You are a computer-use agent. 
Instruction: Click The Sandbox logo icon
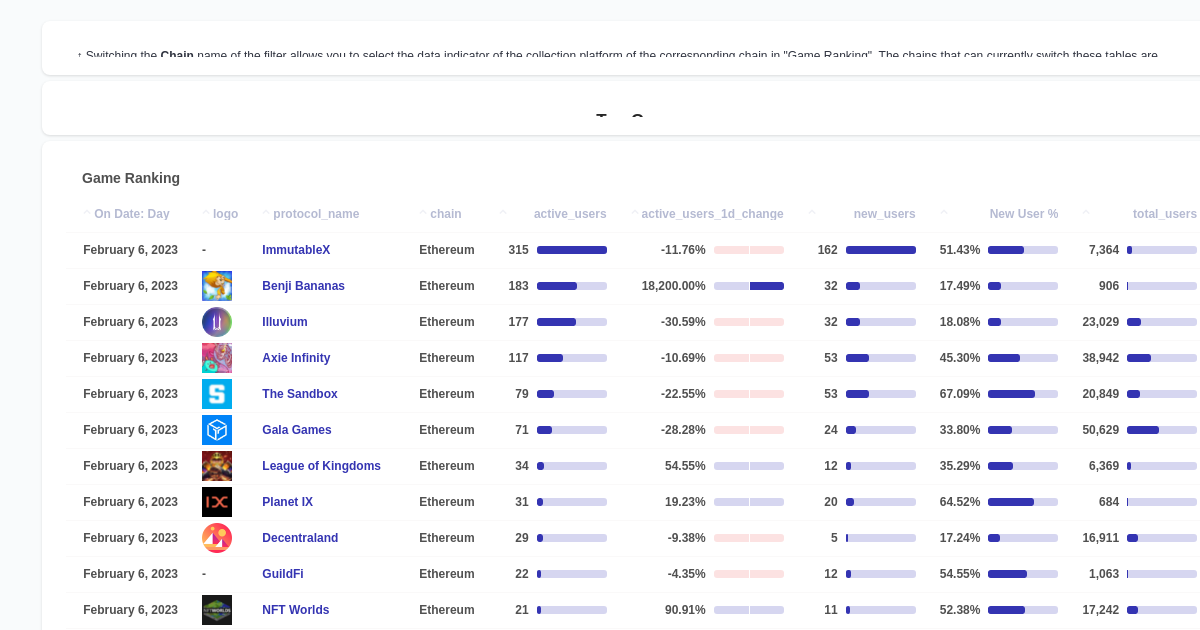click(217, 394)
